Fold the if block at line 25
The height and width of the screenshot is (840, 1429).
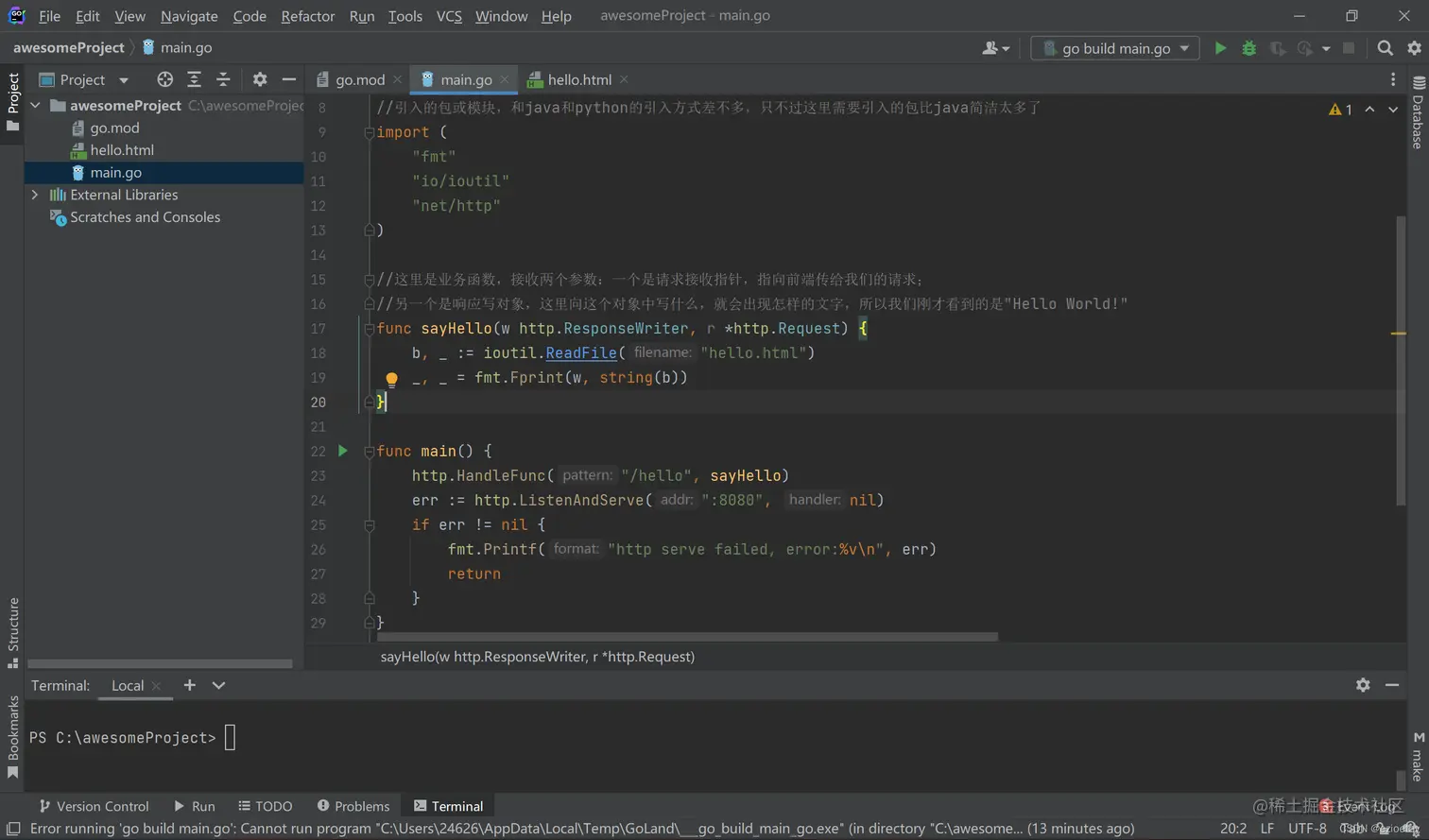370,525
